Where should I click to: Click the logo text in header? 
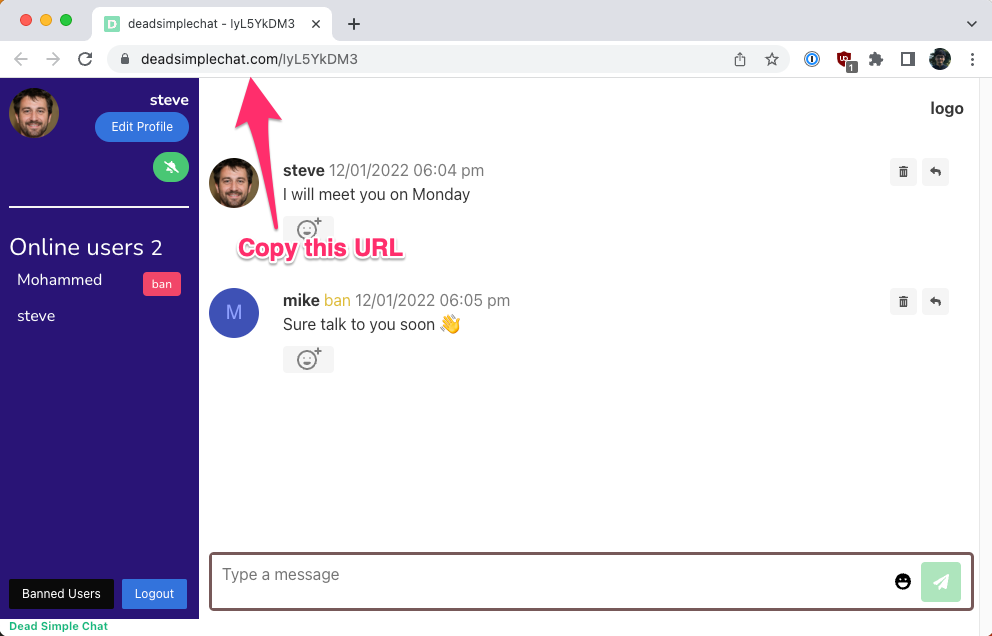tap(946, 108)
